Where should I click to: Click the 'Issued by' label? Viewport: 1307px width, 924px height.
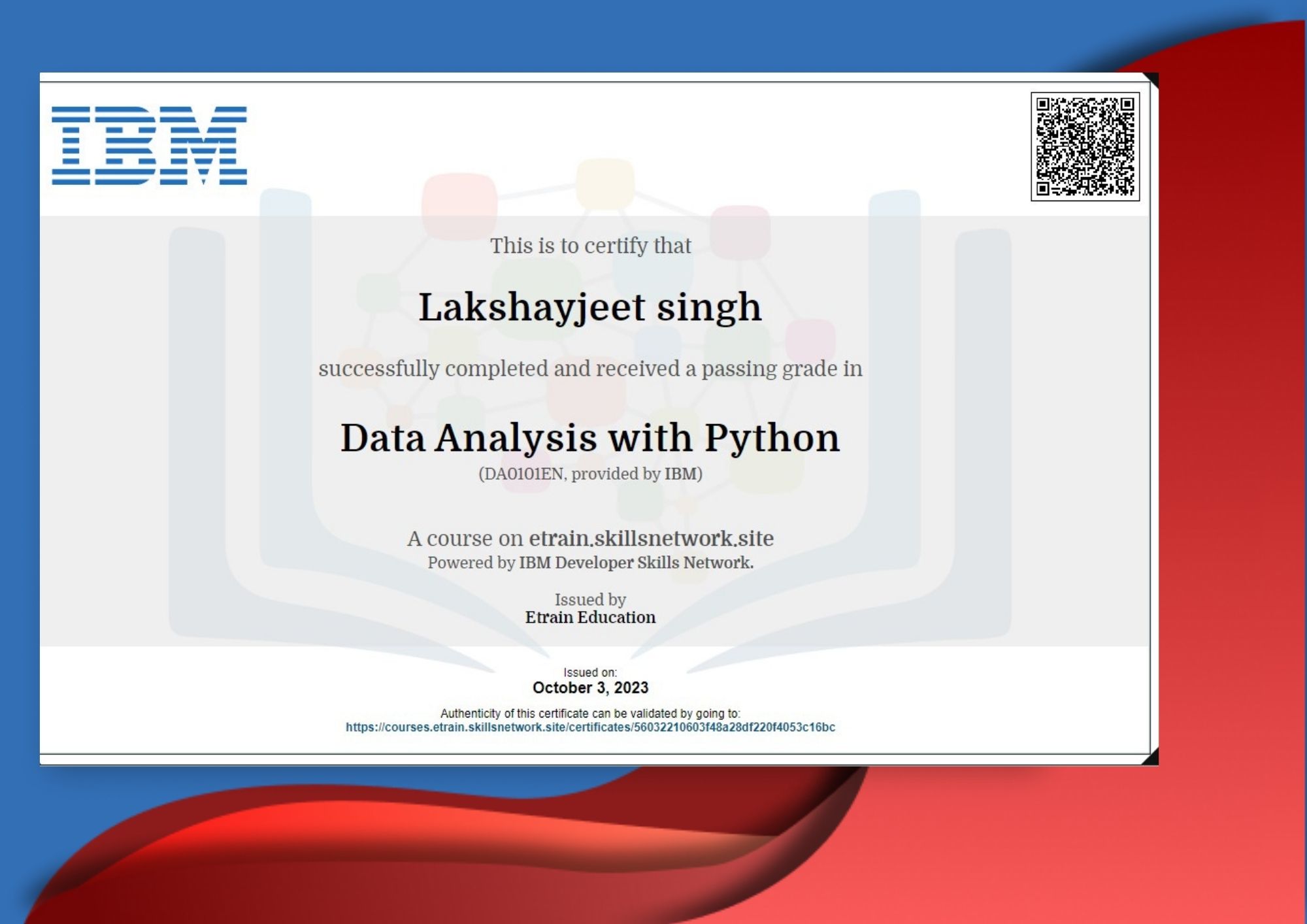[x=590, y=599]
